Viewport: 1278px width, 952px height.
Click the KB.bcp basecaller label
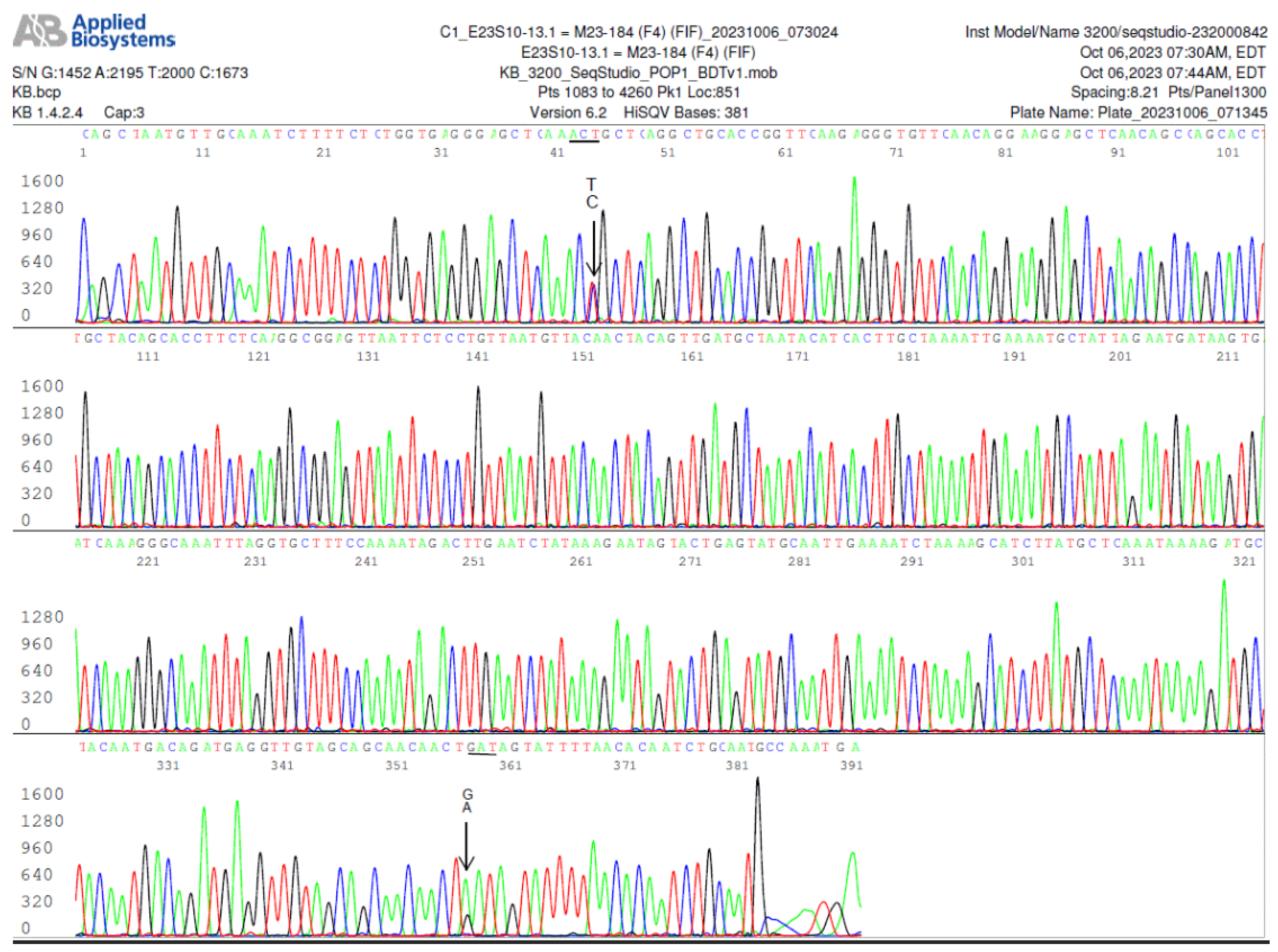click(36, 92)
